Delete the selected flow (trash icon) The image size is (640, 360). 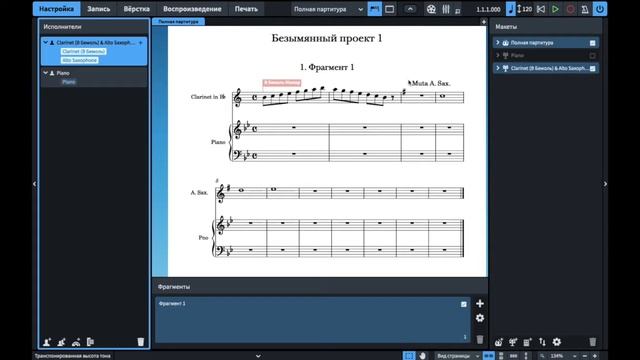click(x=480, y=339)
